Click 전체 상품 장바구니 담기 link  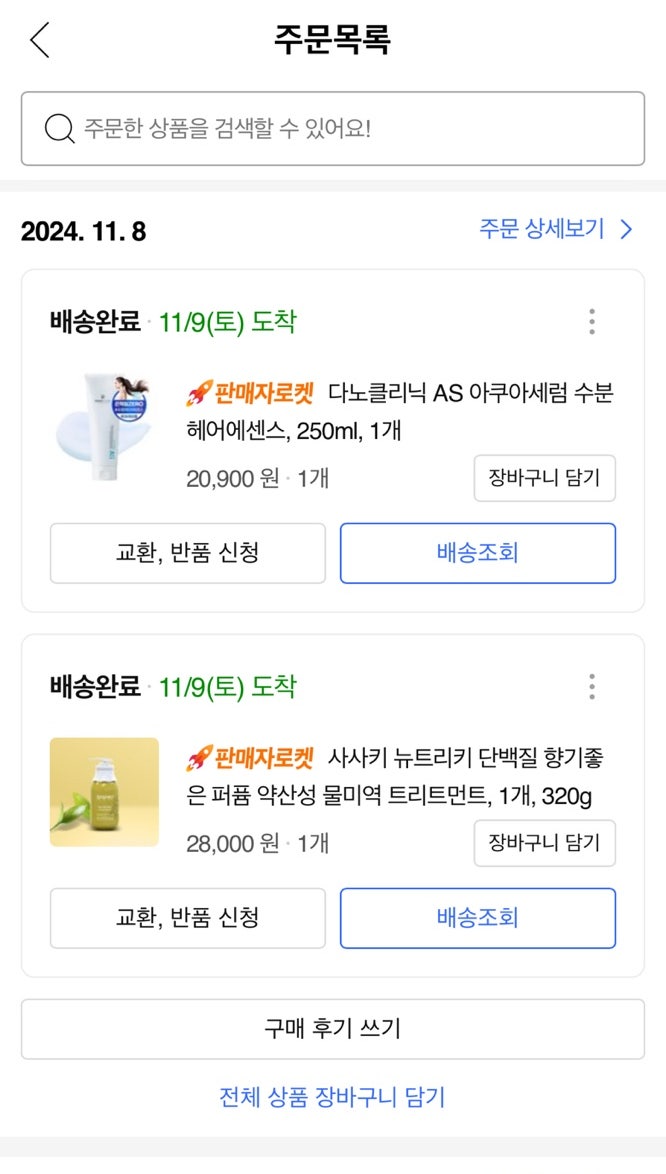pyautogui.click(x=332, y=1097)
